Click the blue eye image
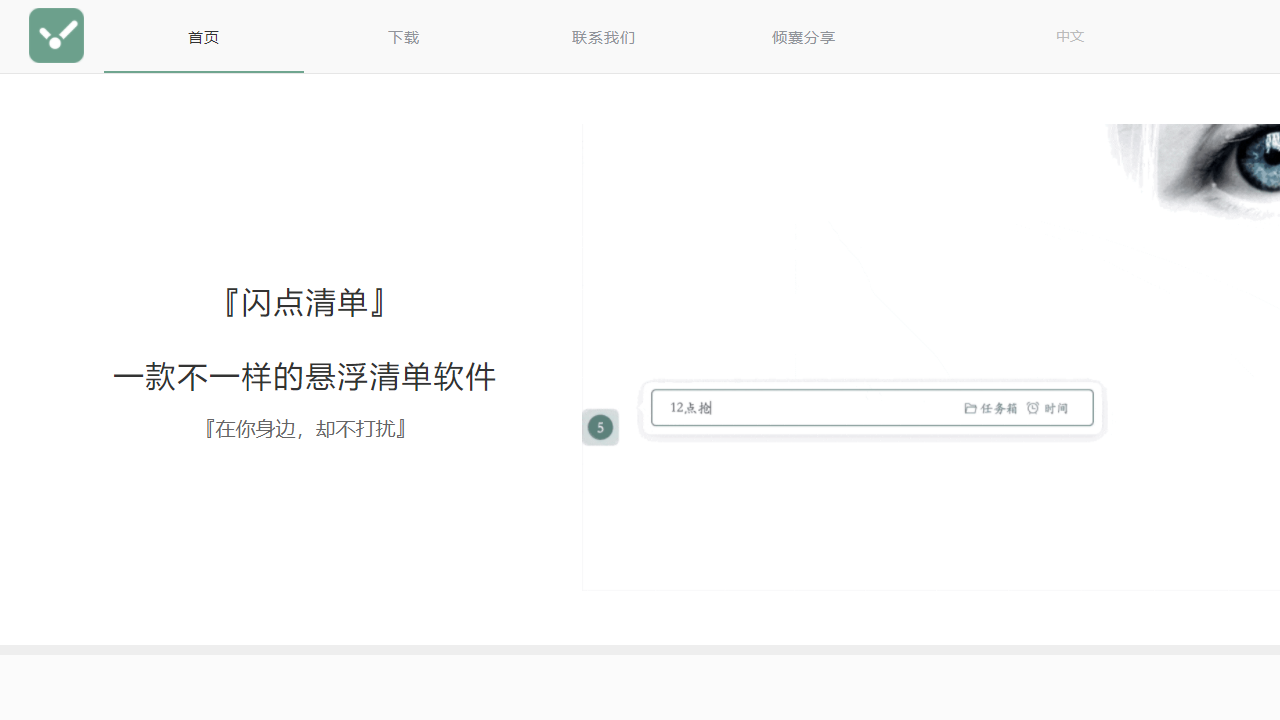This screenshot has width=1280, height=720. [1193, 170]
